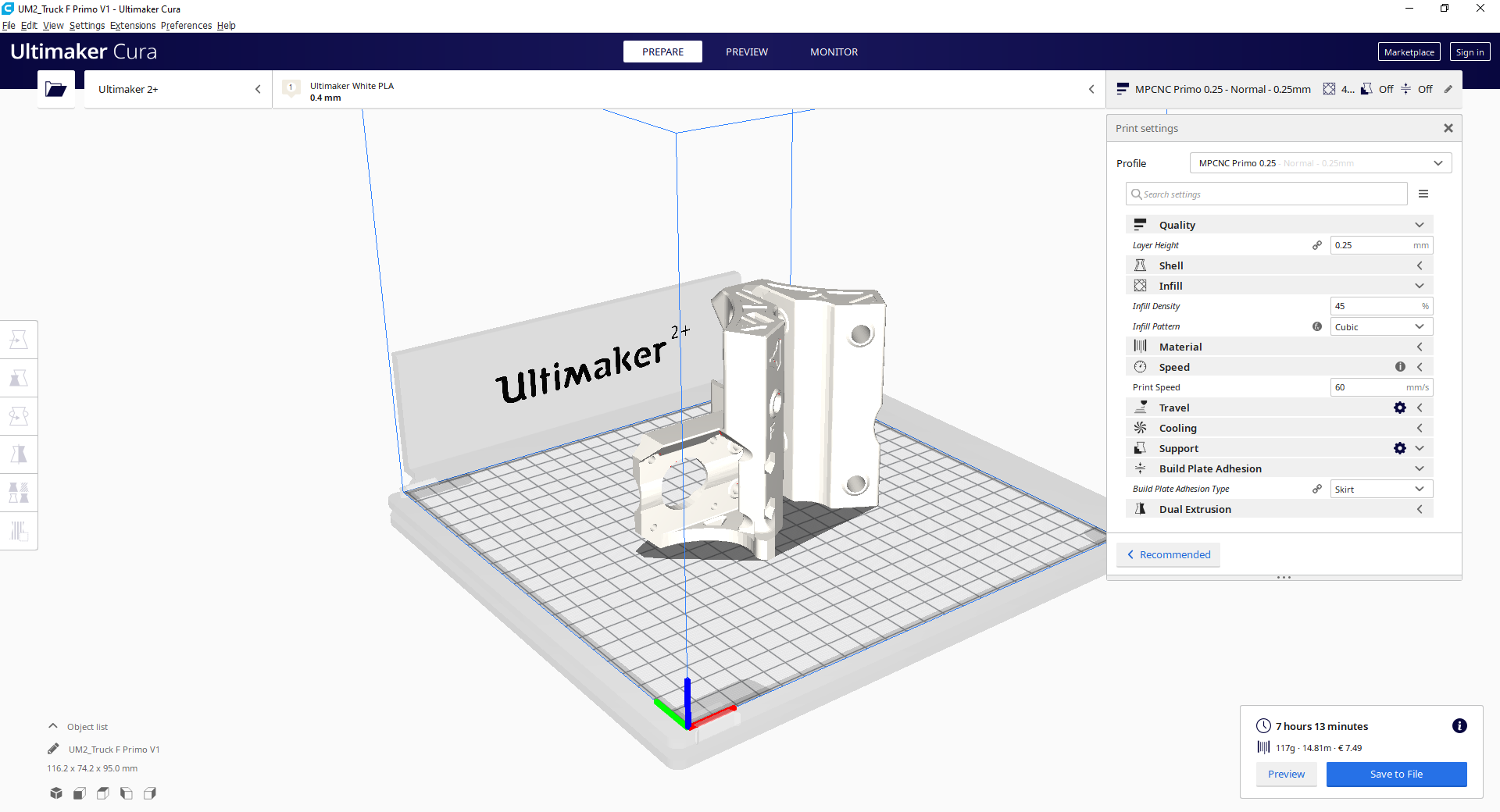Click Save to File button
This screenshot has height=812, width=1500.
point(1396,774)
